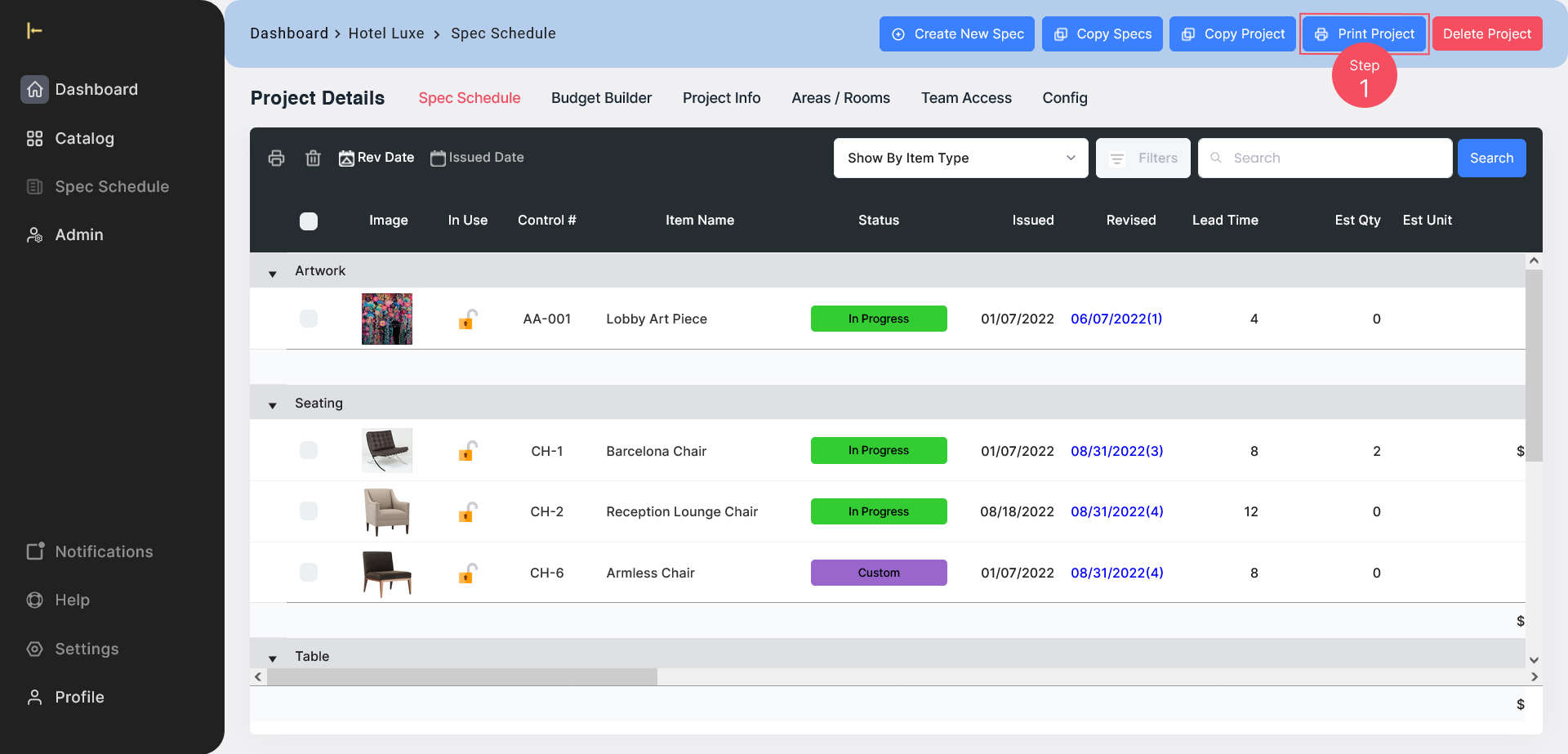Viewport: 1568px width, 754px height.
Task: Click the Search input field
Action: coord(1325,158)
